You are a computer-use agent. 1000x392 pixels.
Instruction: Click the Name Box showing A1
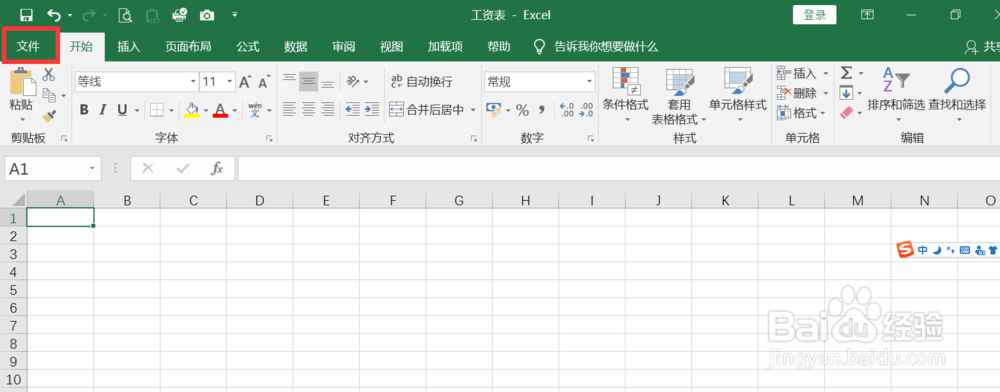pos(53,168)
